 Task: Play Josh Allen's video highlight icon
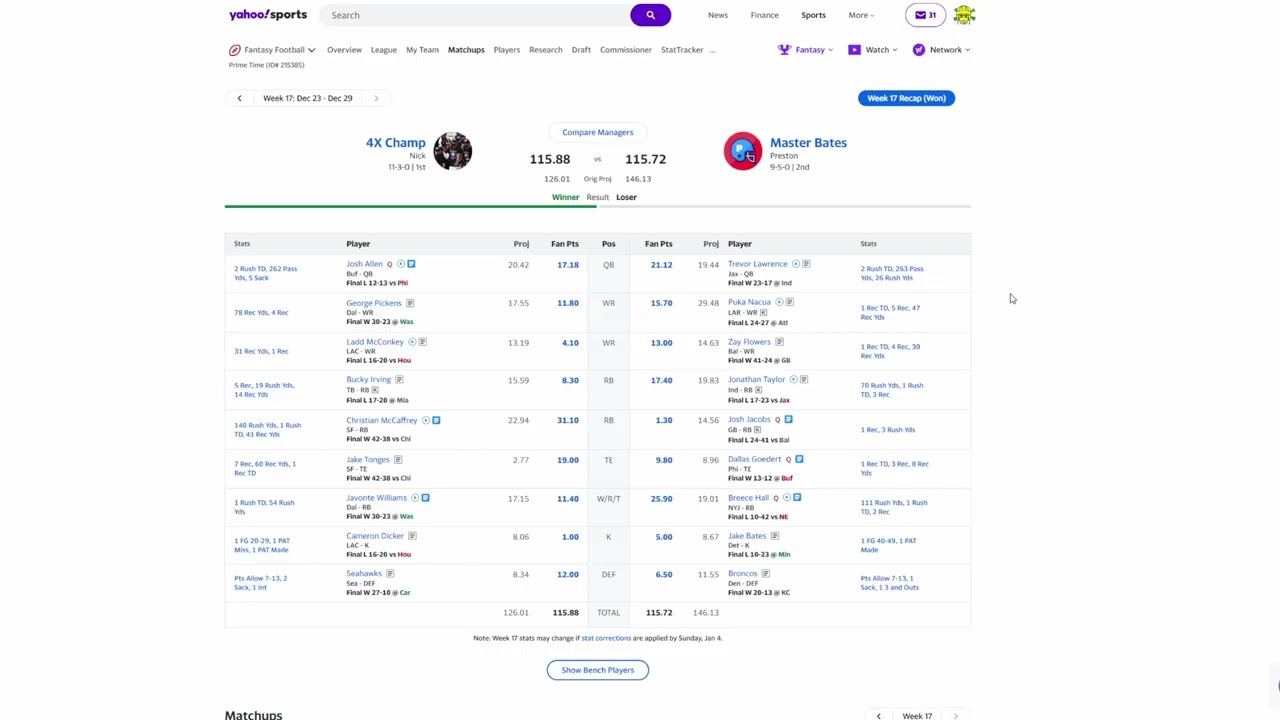pos(400,264)
